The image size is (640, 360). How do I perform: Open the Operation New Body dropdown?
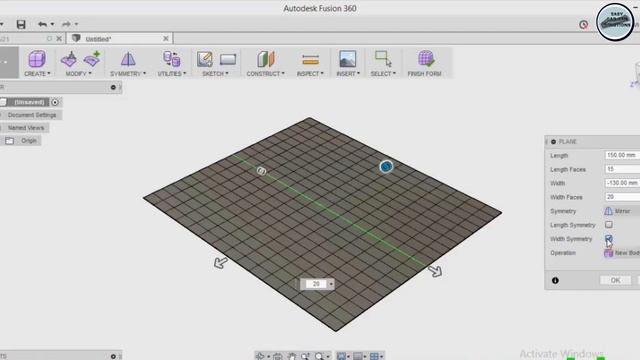tap(622, 253)
